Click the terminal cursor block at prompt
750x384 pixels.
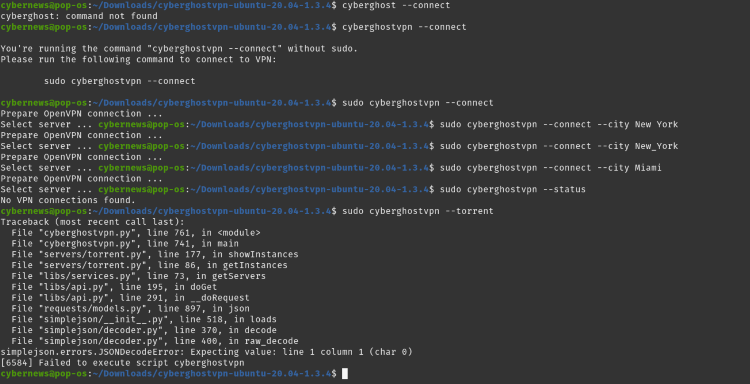(345, 373)
